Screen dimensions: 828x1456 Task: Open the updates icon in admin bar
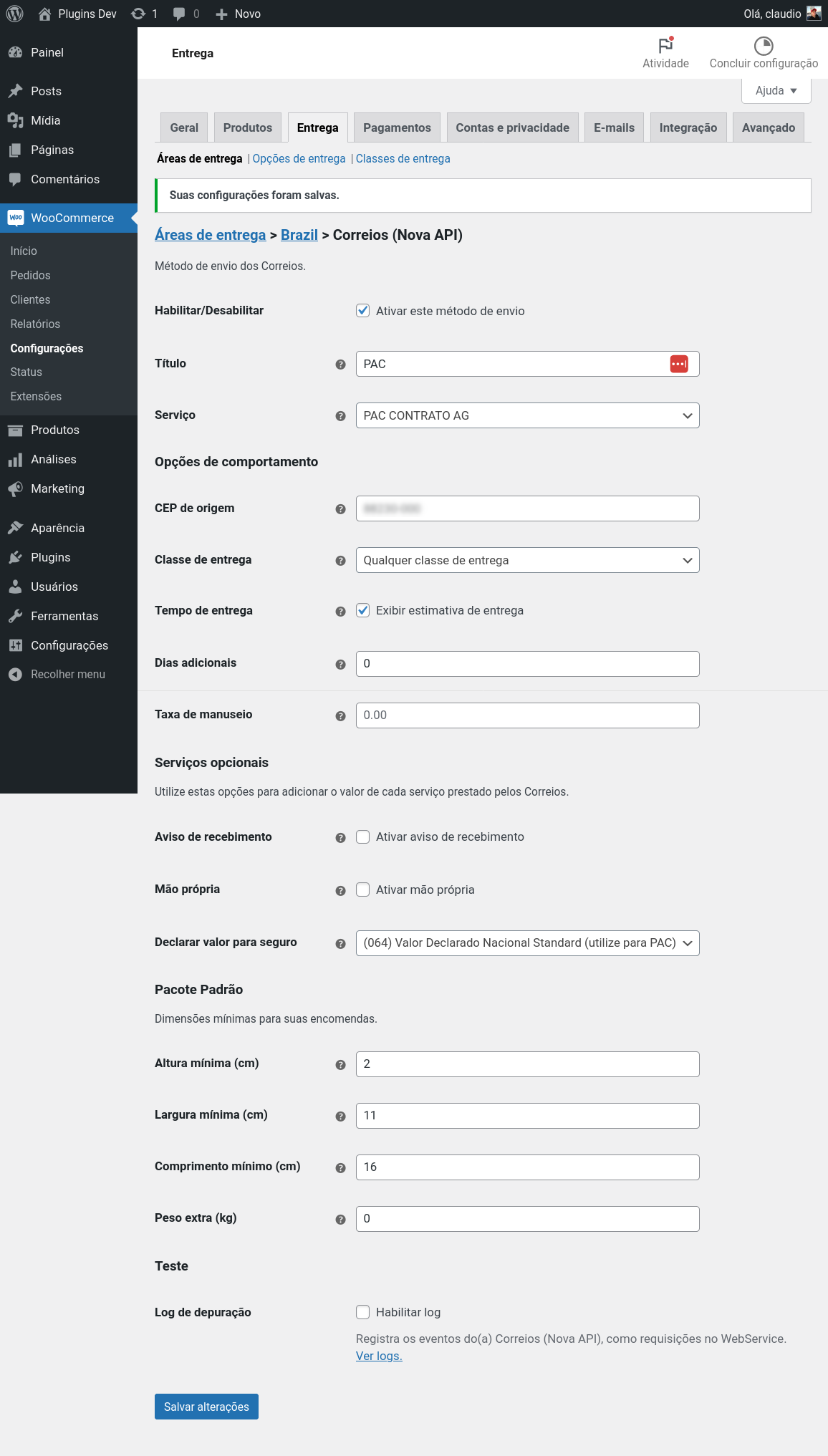[138, 14]
